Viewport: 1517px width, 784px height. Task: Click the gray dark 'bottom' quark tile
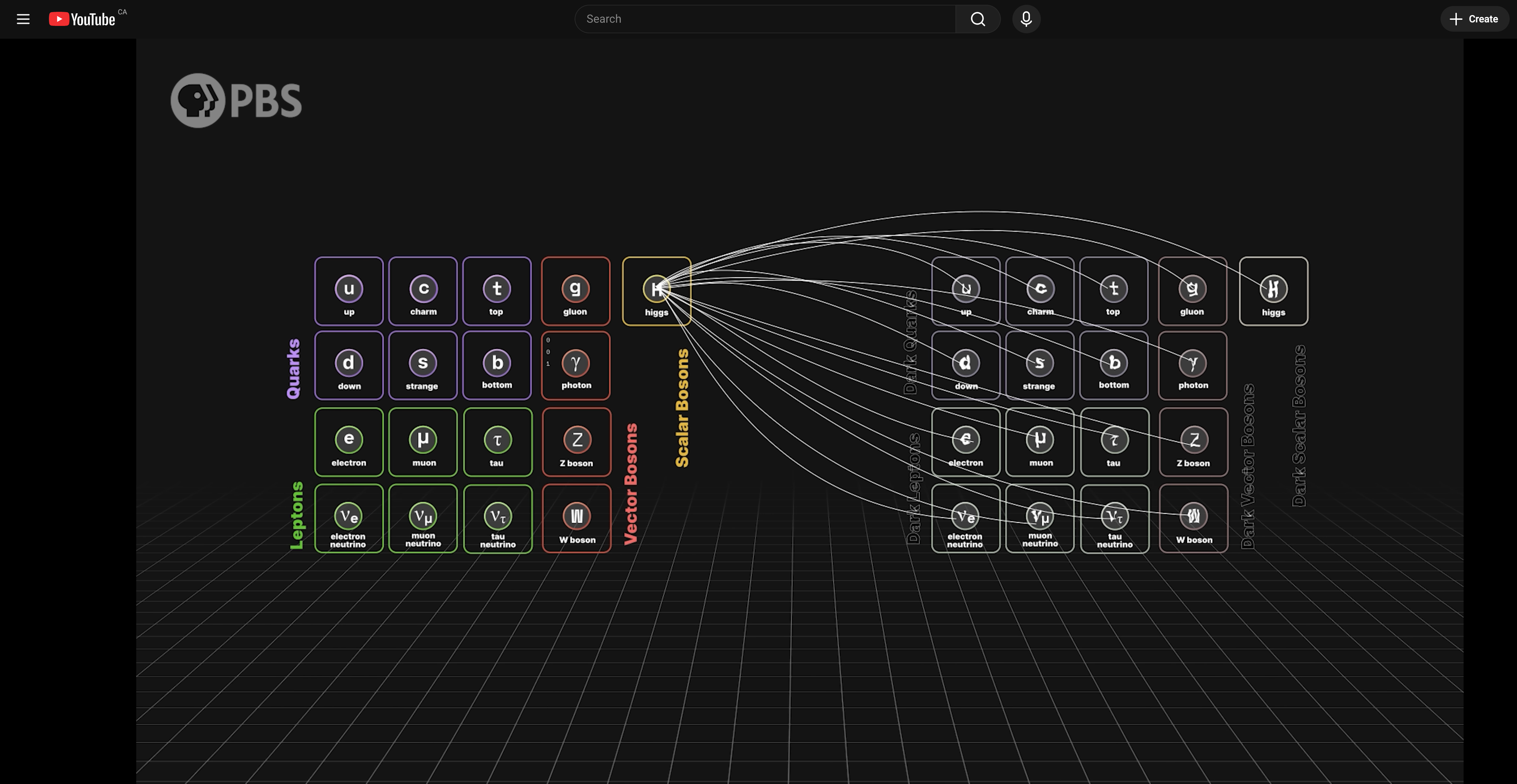(x=1114, y=365)
